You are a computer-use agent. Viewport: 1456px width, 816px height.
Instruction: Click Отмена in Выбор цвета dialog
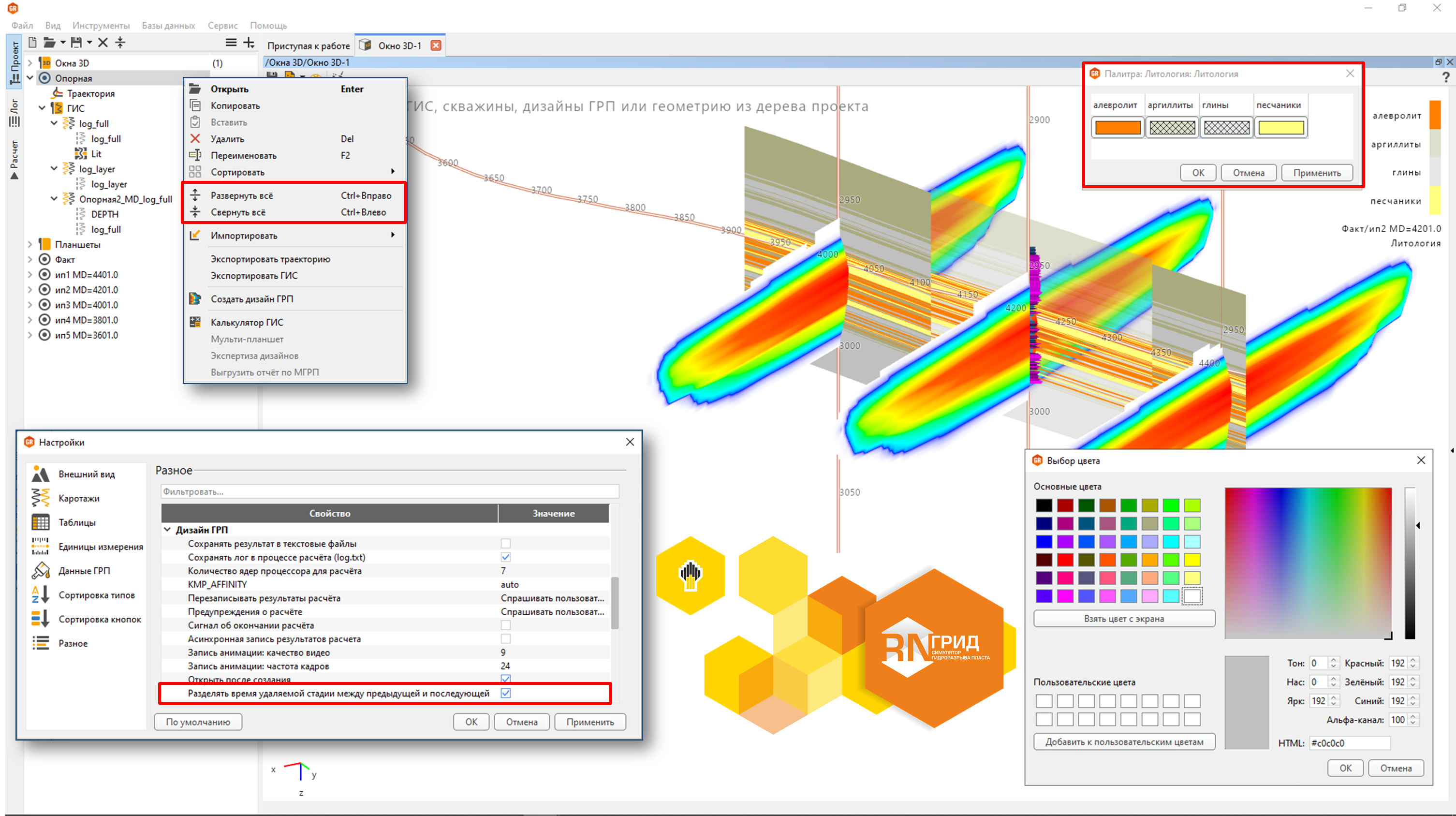(x=1396, y=768)
